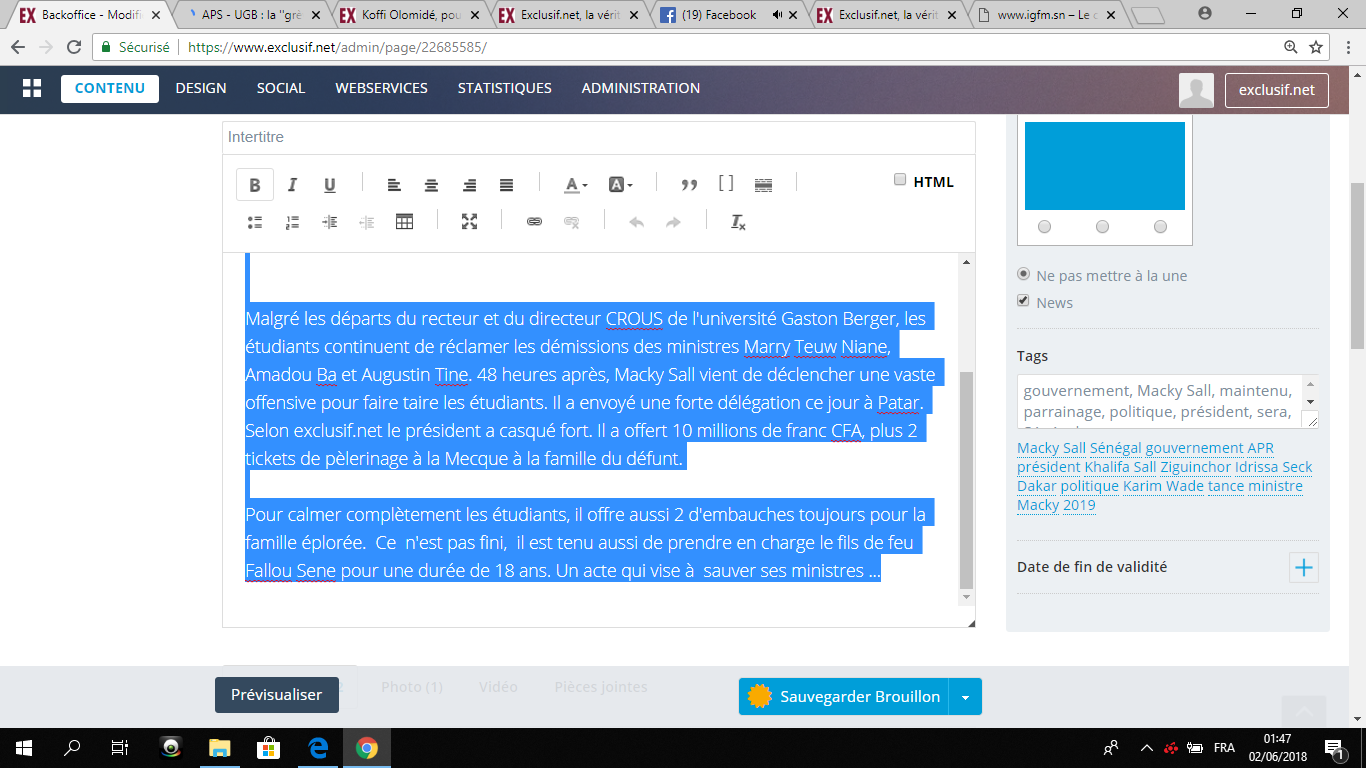Open the text color dropdown
Image resolution: width=1366 pixels, height=768 pixels.
pos(576,185)
